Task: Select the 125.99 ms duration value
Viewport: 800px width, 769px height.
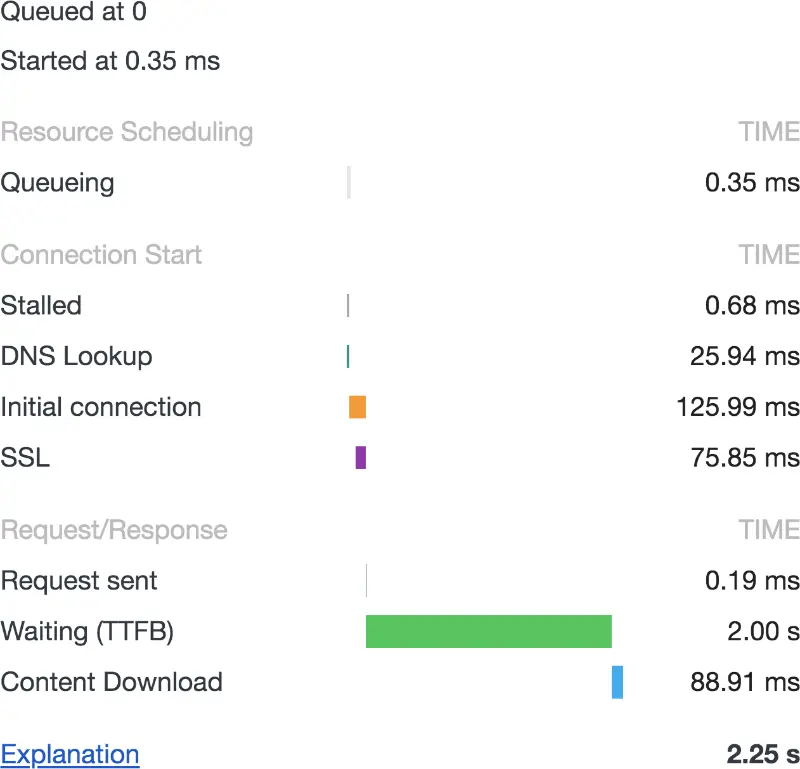Action: [x=738, y=407]
